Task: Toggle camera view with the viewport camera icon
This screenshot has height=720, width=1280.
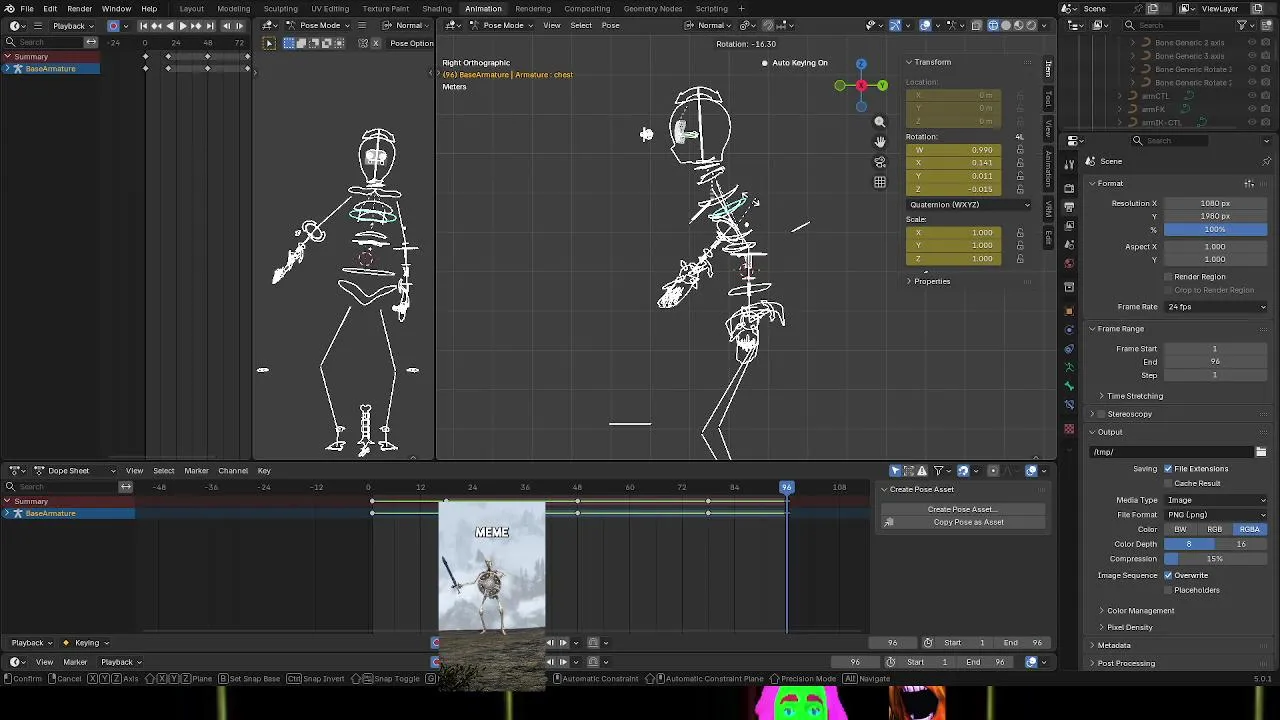Action: [x=880, y=162]
